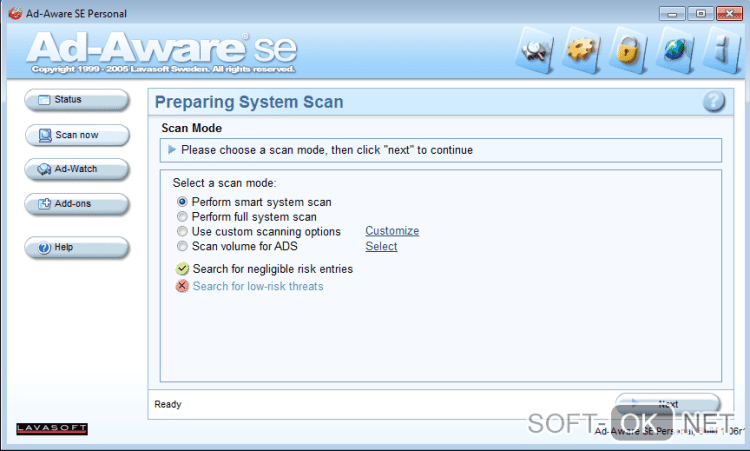Open the Select link for ADS volume
The image size is (750, 451).
pyautogui.click(x=381, y=246)
